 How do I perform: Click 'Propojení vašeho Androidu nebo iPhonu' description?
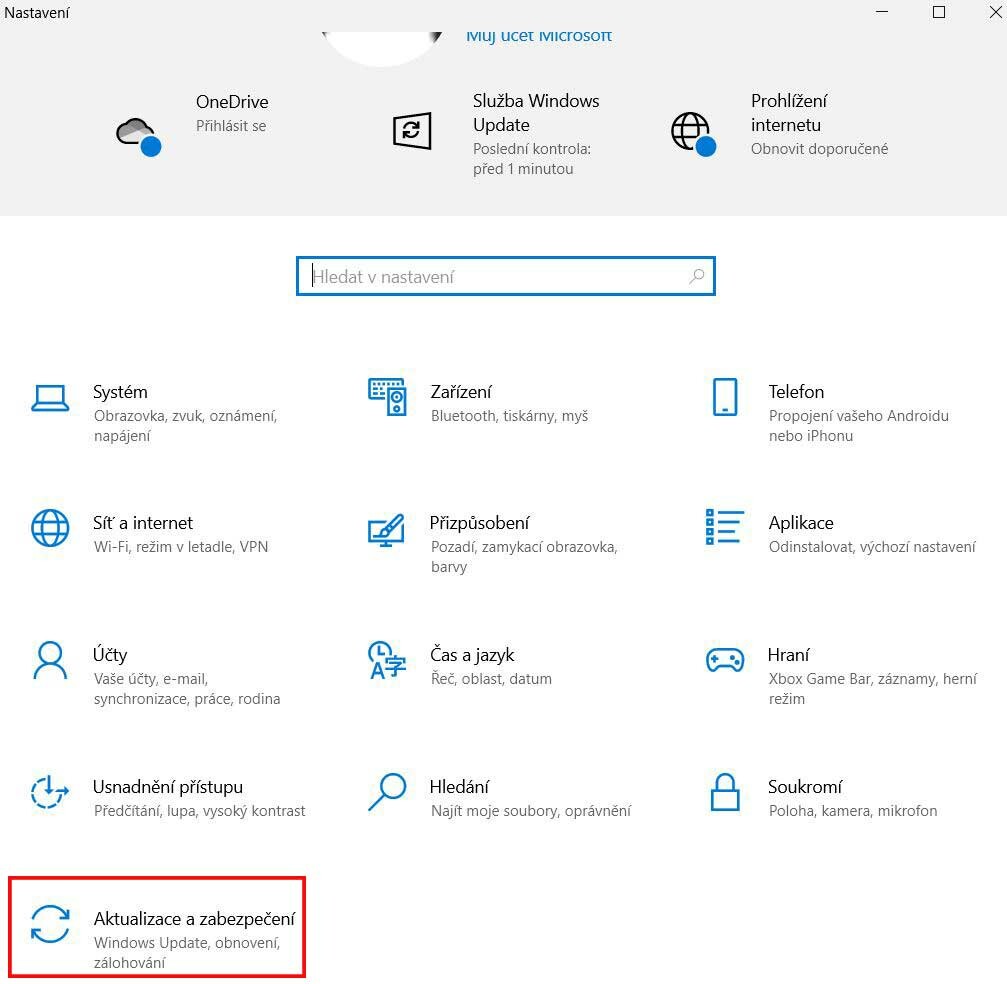tap(858, 426)
